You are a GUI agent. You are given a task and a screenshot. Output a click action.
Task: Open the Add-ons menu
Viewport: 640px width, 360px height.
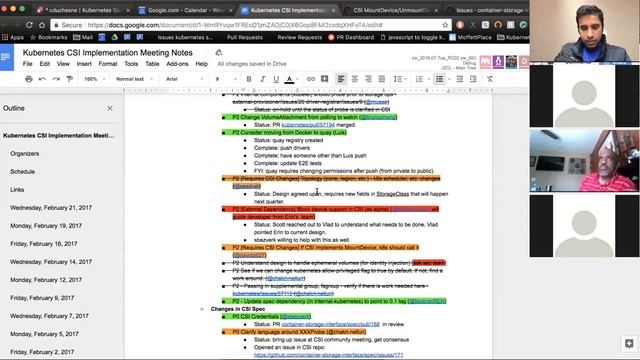[177, 64]
